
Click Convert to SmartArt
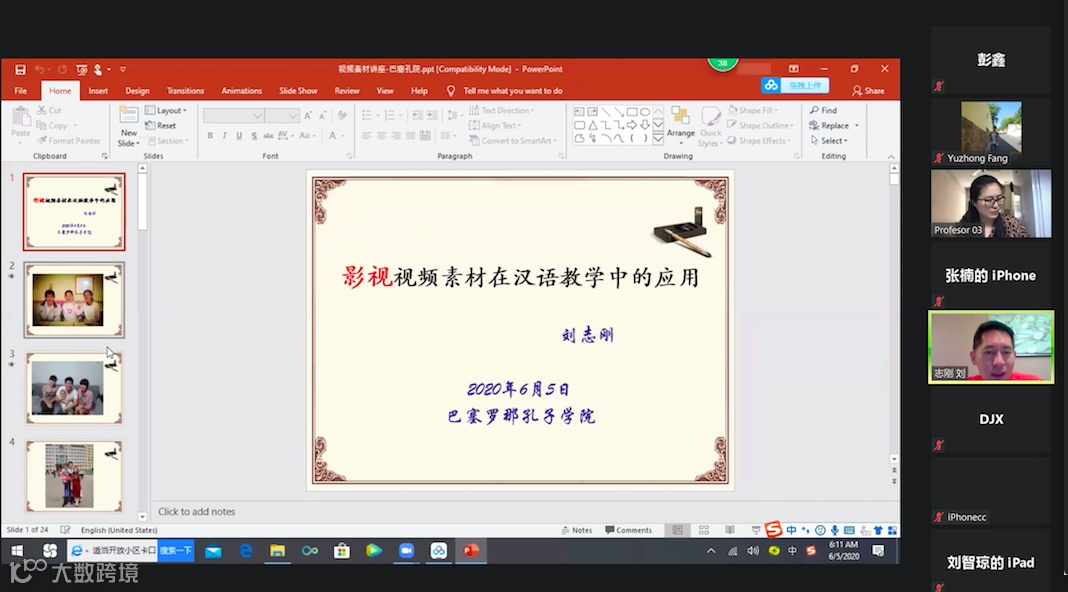[x=512, y=141]
